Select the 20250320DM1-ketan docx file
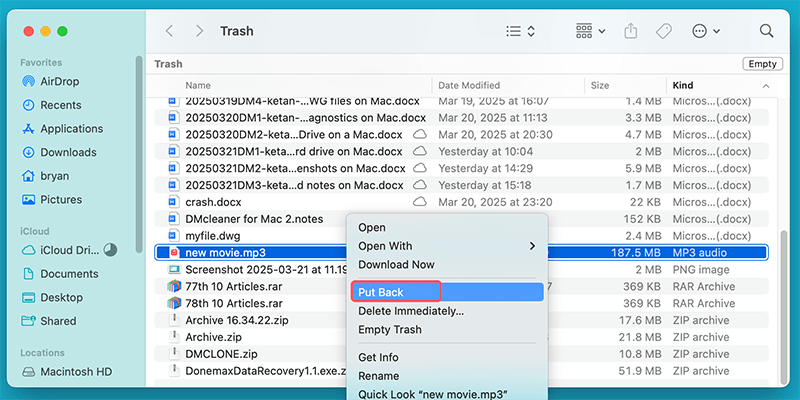The image size is (800, 400). point(306,118)
